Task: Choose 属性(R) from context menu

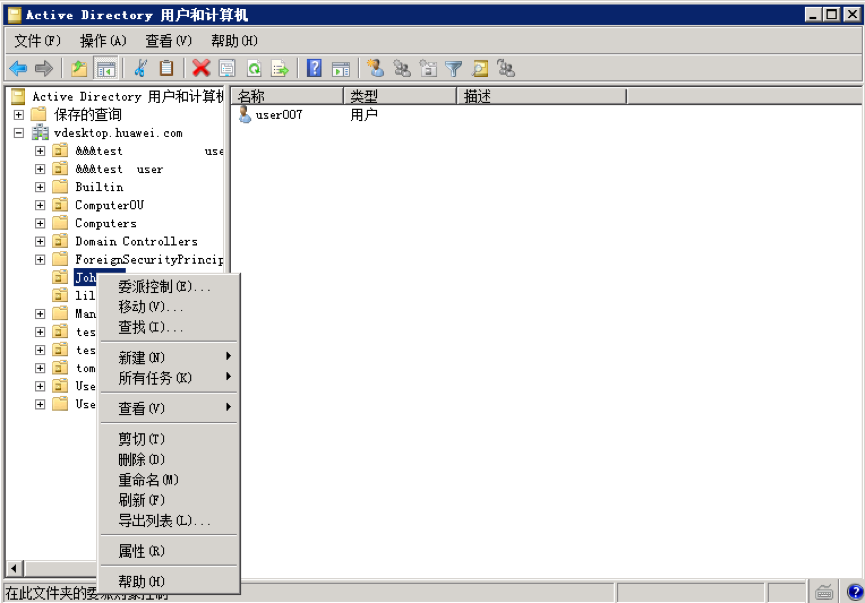Action: [x=169, y=551]
